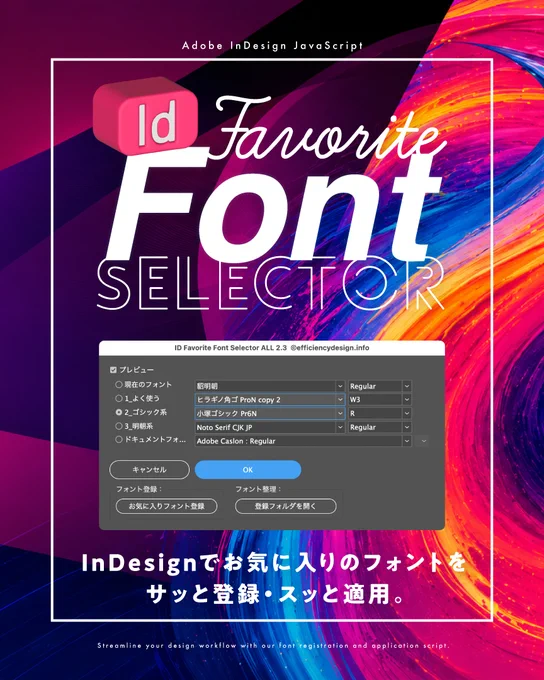The height and width of the screenshot is (680, 544).
Task: Open the 小塚ゴシック Pr6N font dropdown
Action: click(x=270, y=413)
